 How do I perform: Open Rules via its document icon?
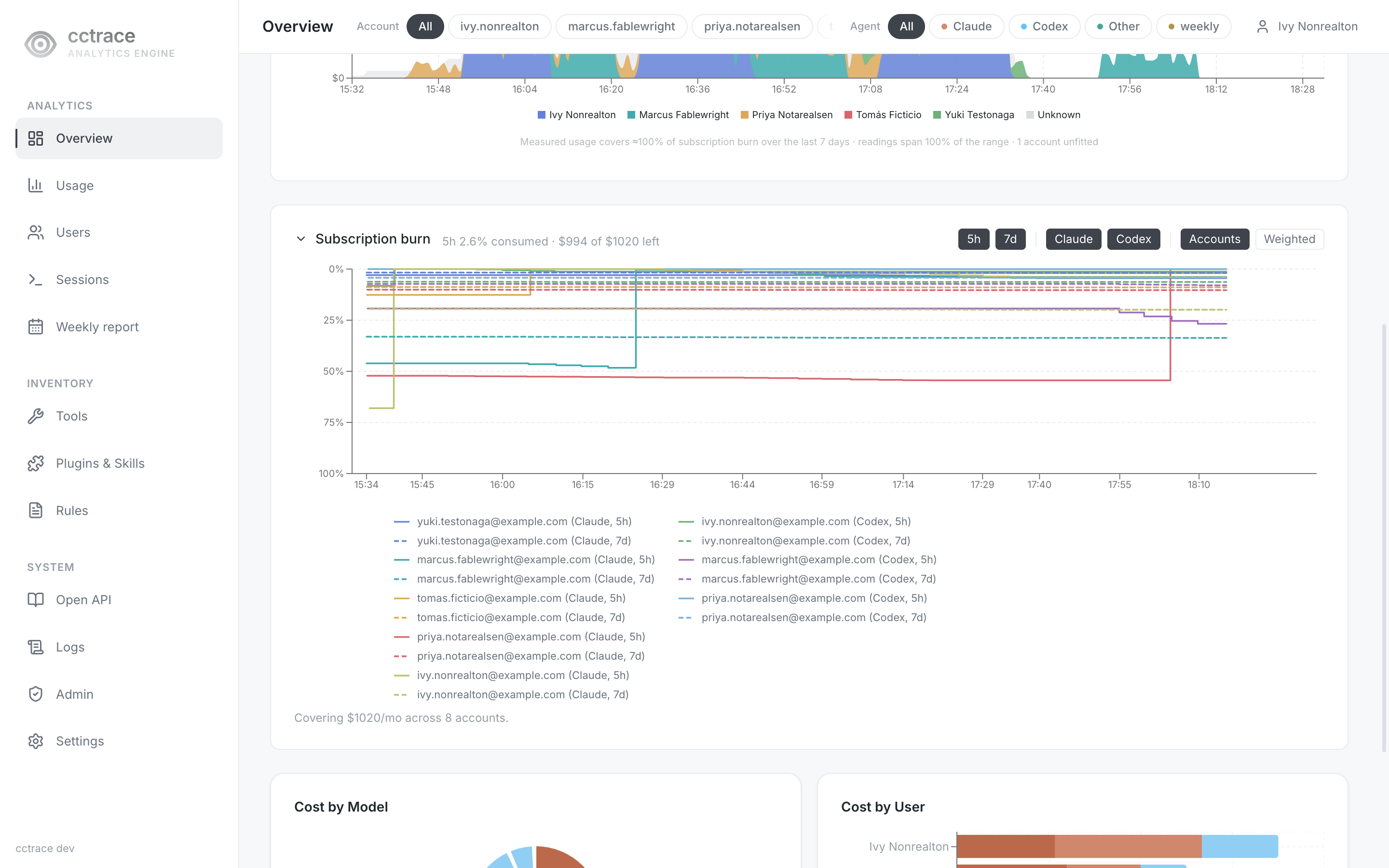pyautogui.click(x=36, y=510)
